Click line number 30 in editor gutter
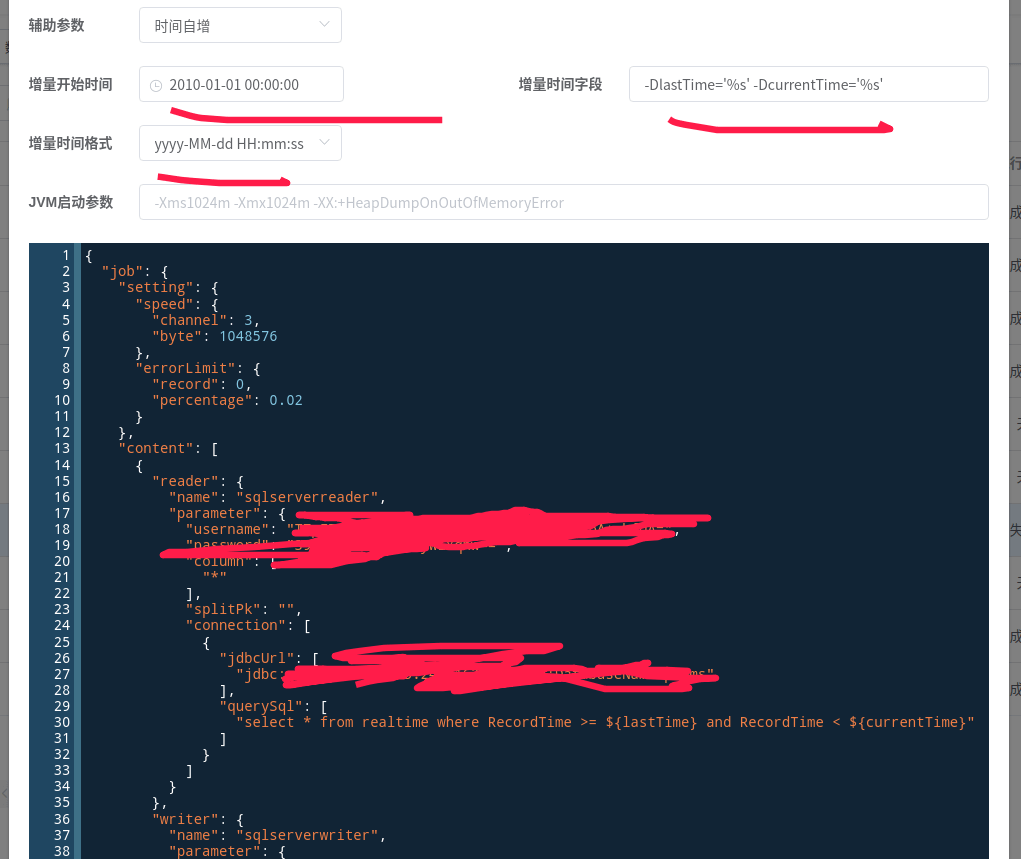 pyautogui.click(x=61, y=722)
